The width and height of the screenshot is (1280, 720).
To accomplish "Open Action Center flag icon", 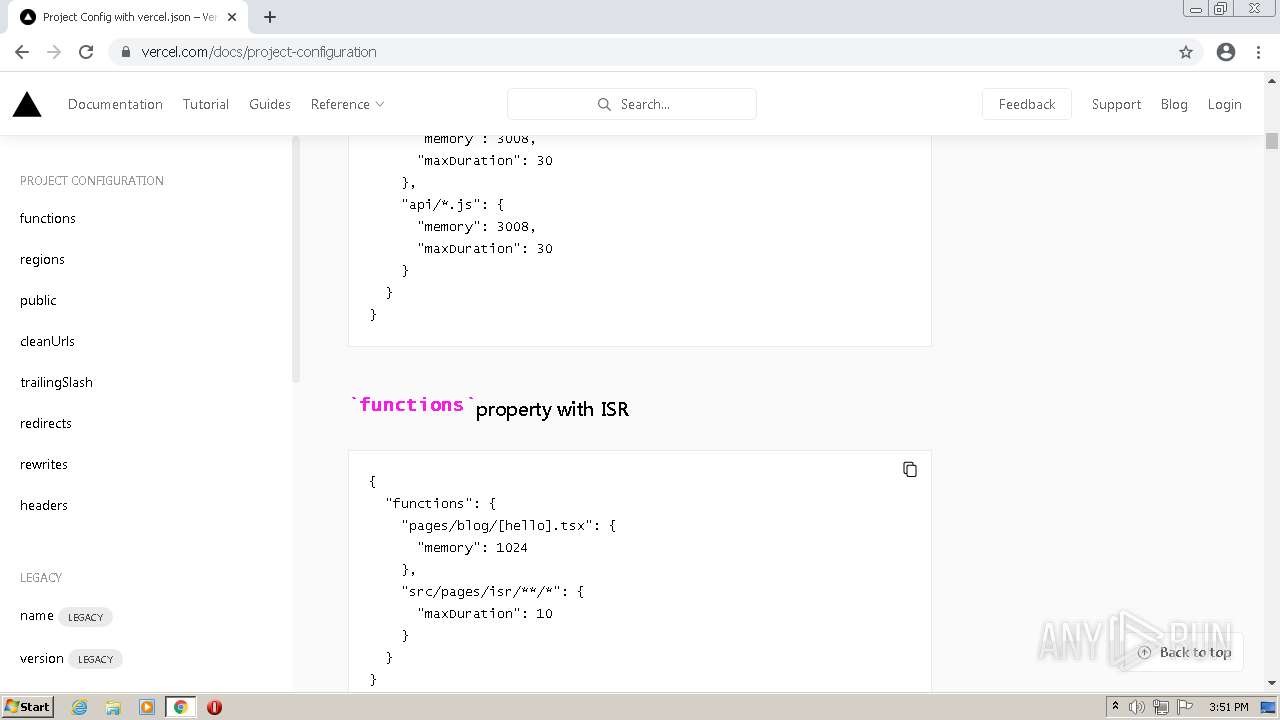I will pyautogui.click(x=1184, y=707).
